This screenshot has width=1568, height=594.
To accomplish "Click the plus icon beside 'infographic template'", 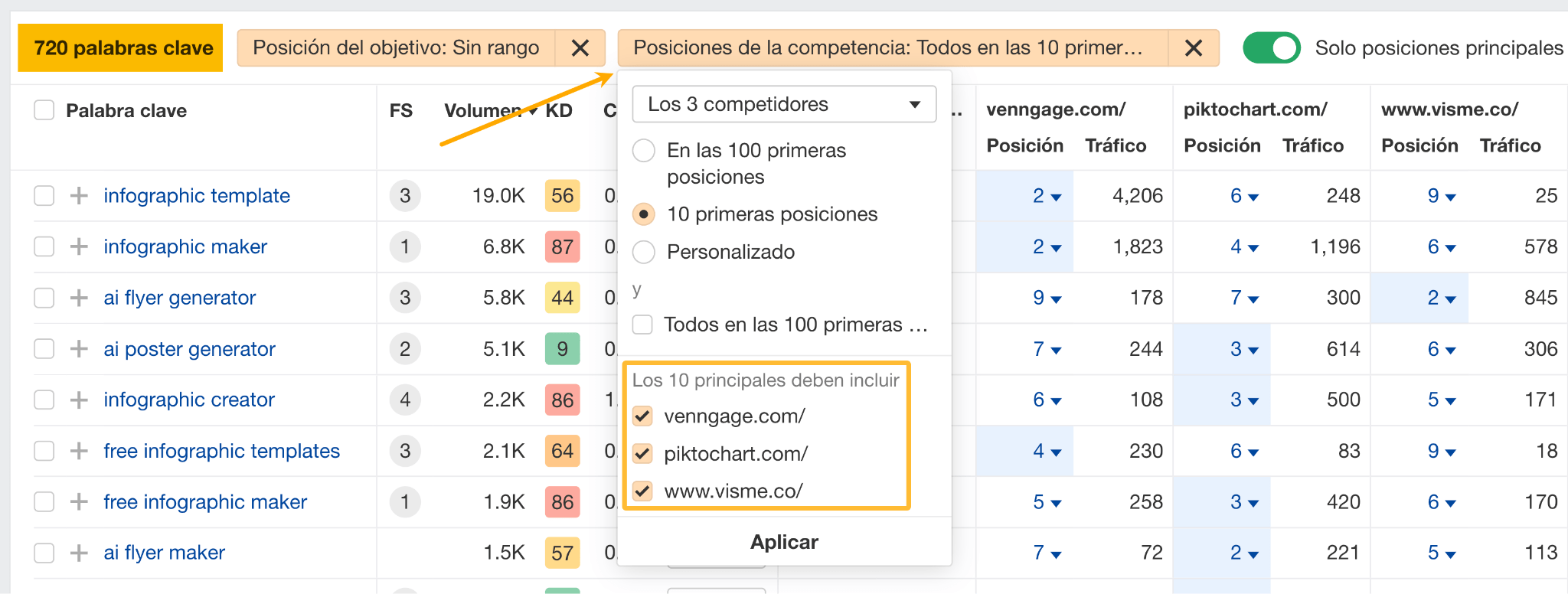I will click(x=79, y=196).
